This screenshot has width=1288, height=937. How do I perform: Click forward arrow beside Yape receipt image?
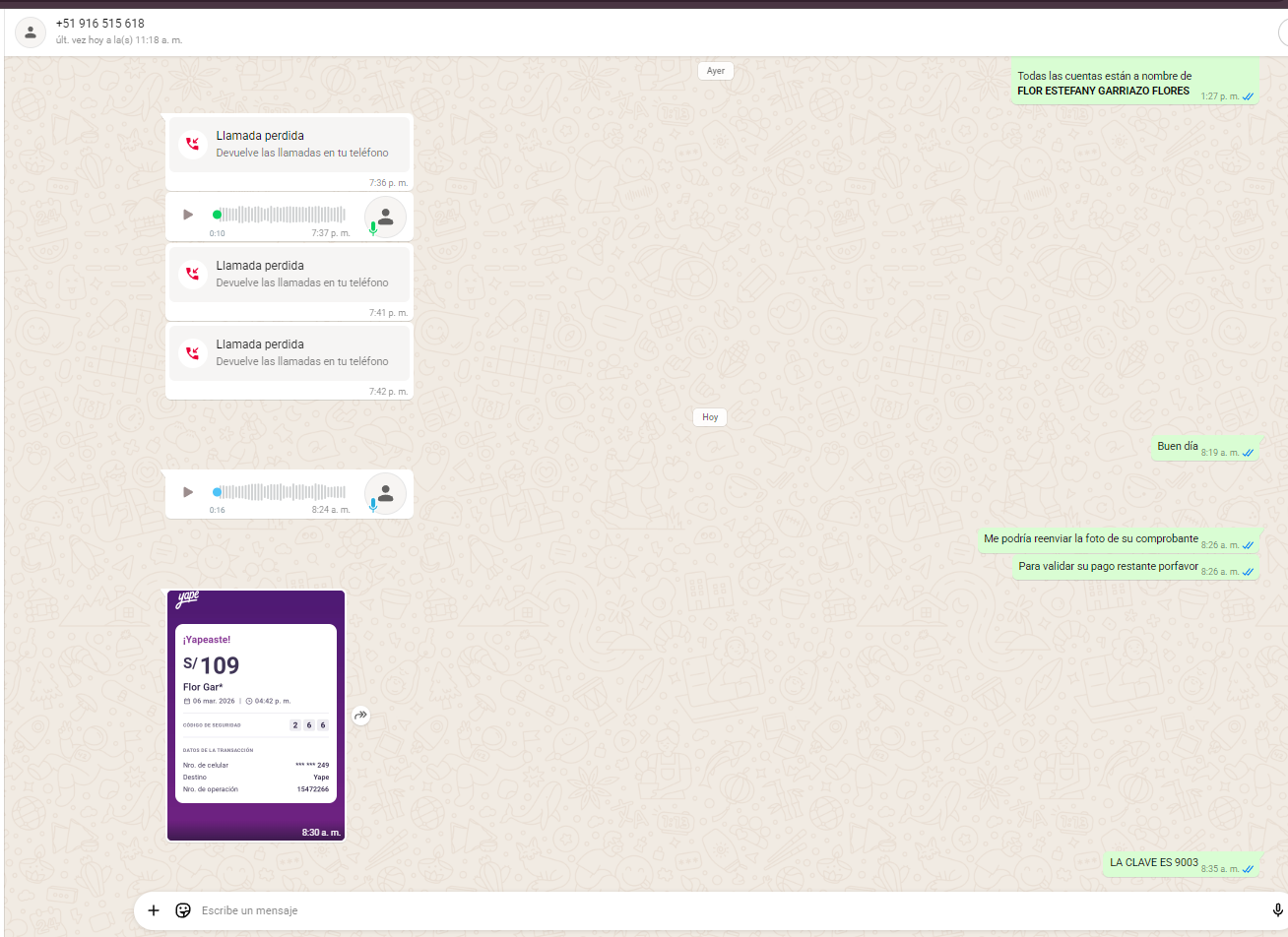tap(361, 716)
